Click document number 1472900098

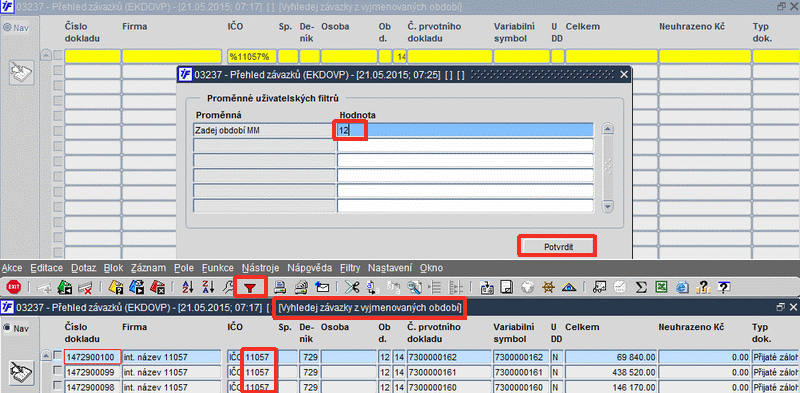click(92, 386)
